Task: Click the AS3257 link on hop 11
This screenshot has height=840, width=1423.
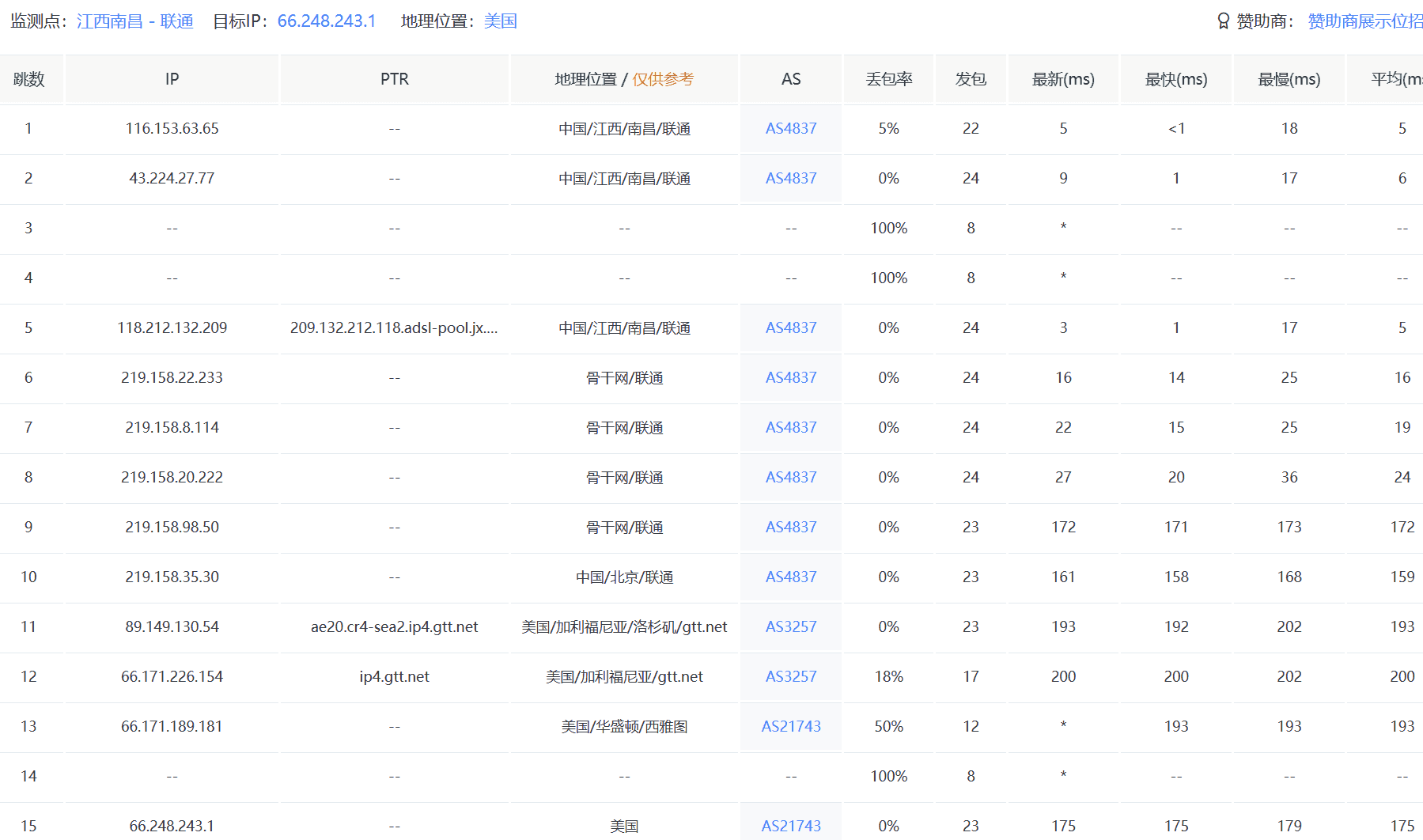Action: [x=790, y=626]
